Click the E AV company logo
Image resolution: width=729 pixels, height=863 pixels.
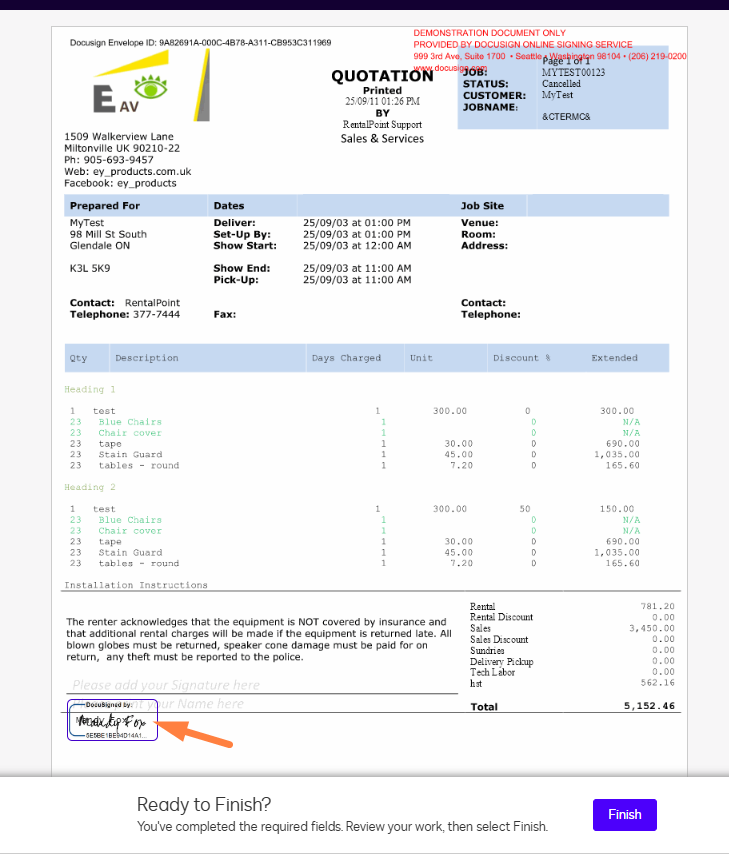(151, 85)
